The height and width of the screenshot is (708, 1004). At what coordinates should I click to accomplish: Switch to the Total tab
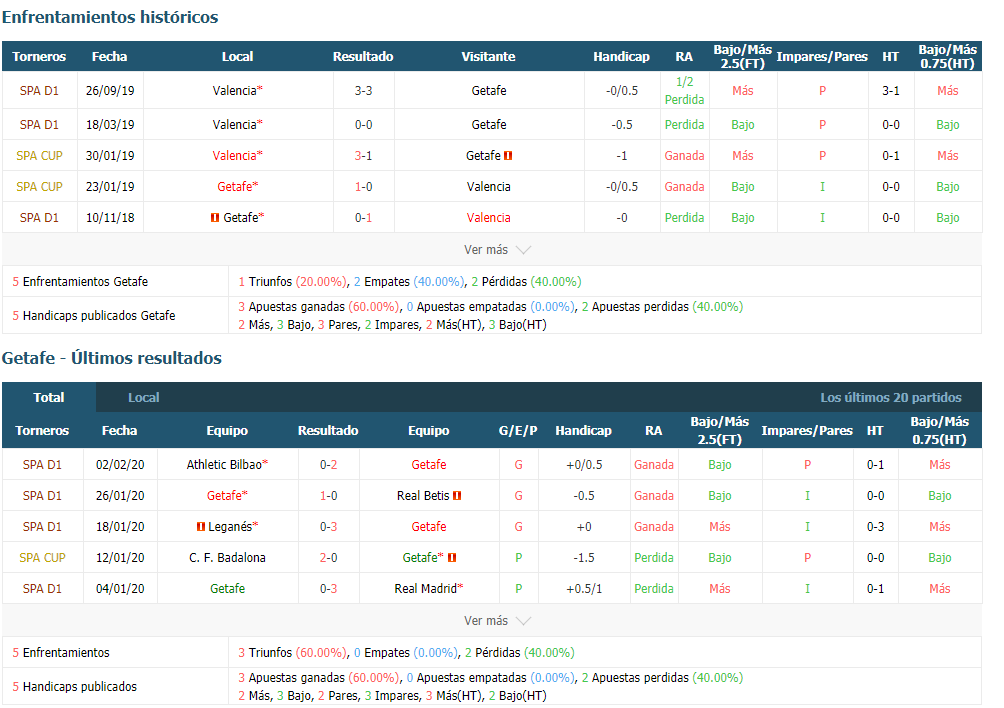(x=49, y=398)
